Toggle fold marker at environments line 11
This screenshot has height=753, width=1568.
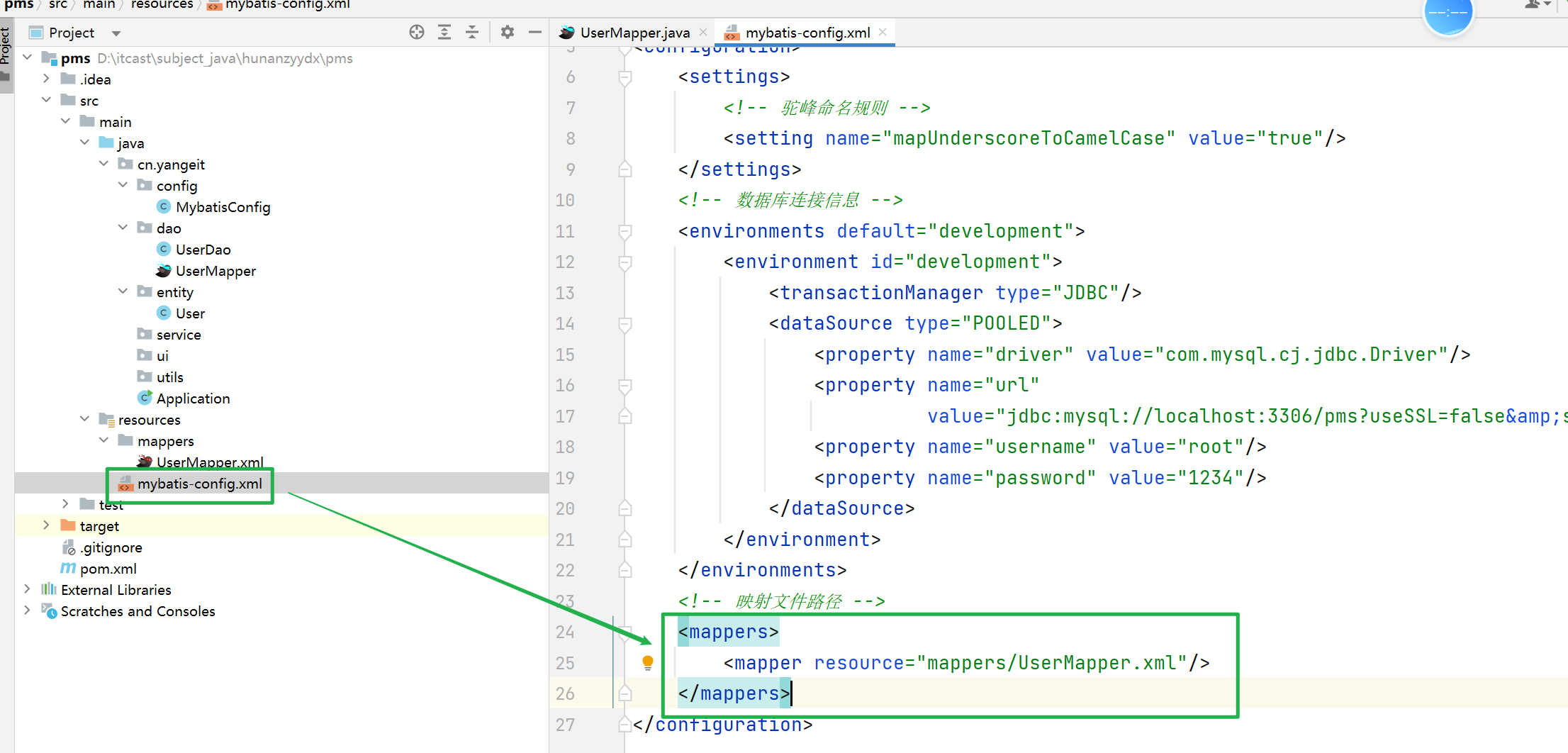pyautogui.click(x=625, y=231)
